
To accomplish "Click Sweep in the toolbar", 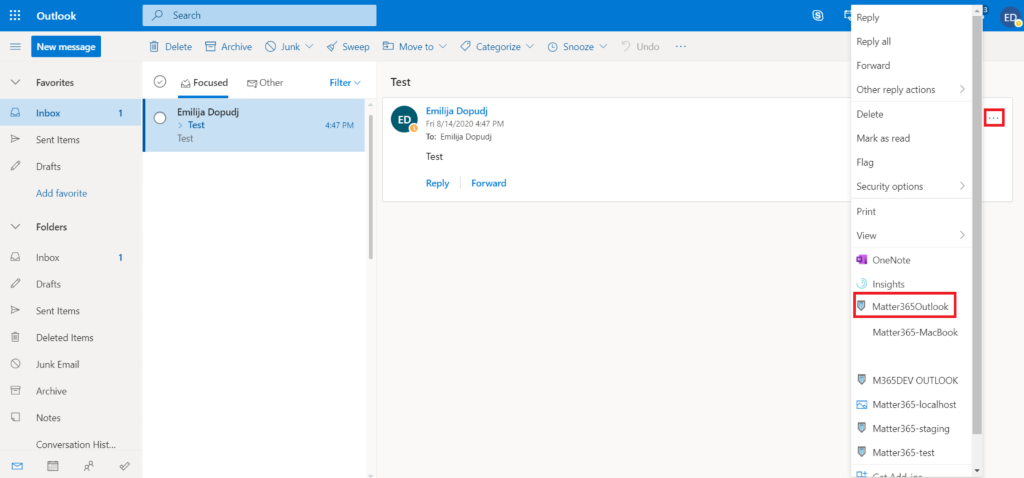I will click(x=348, y=46).
